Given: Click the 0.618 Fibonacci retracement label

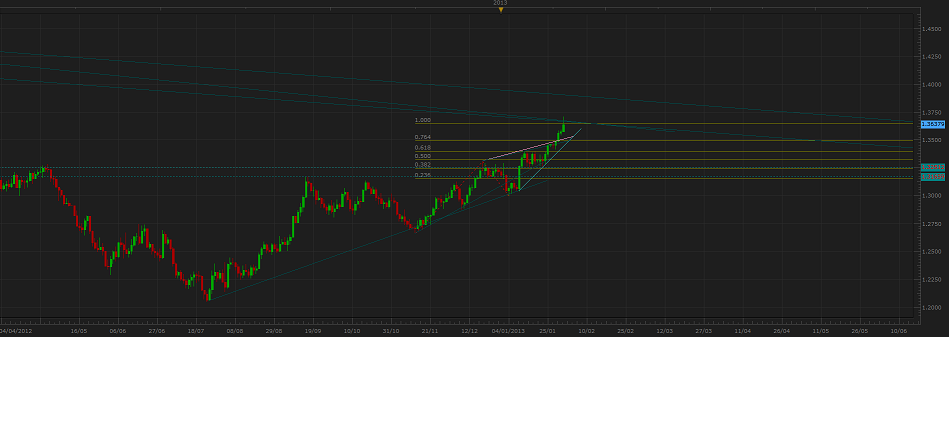Looking at the screenshot, I should tap(422, 147).
